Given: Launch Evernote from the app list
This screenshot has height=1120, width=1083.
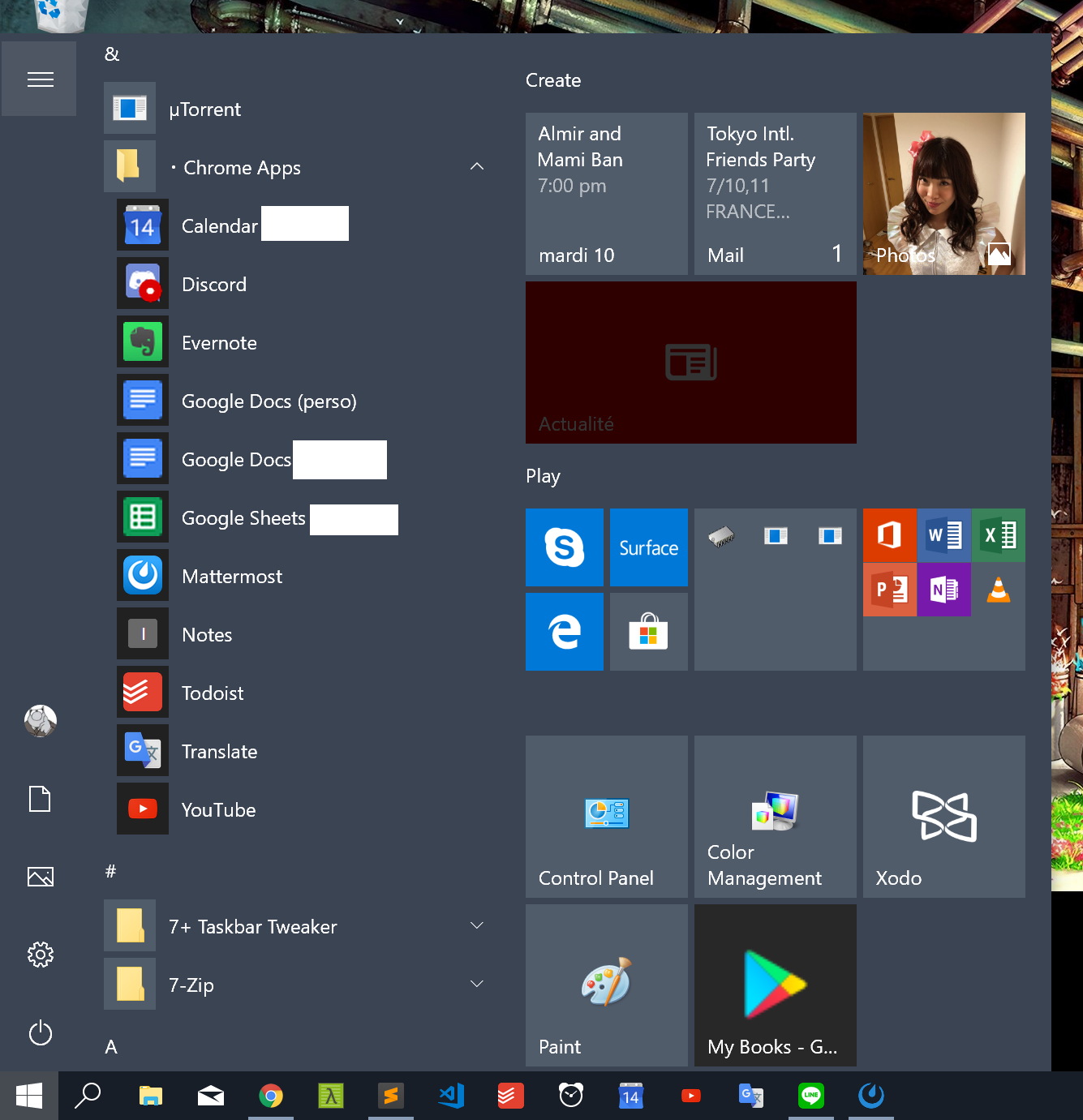Looking at the screenshot, I should (x=218, y=343).
